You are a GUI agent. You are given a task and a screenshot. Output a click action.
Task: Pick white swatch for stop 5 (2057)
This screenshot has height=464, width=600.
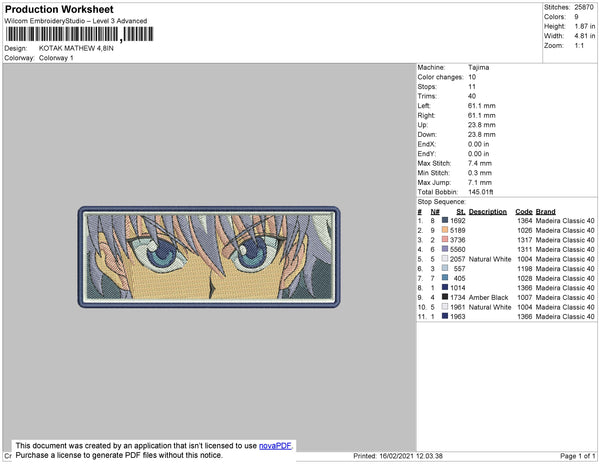click(445, 259)
